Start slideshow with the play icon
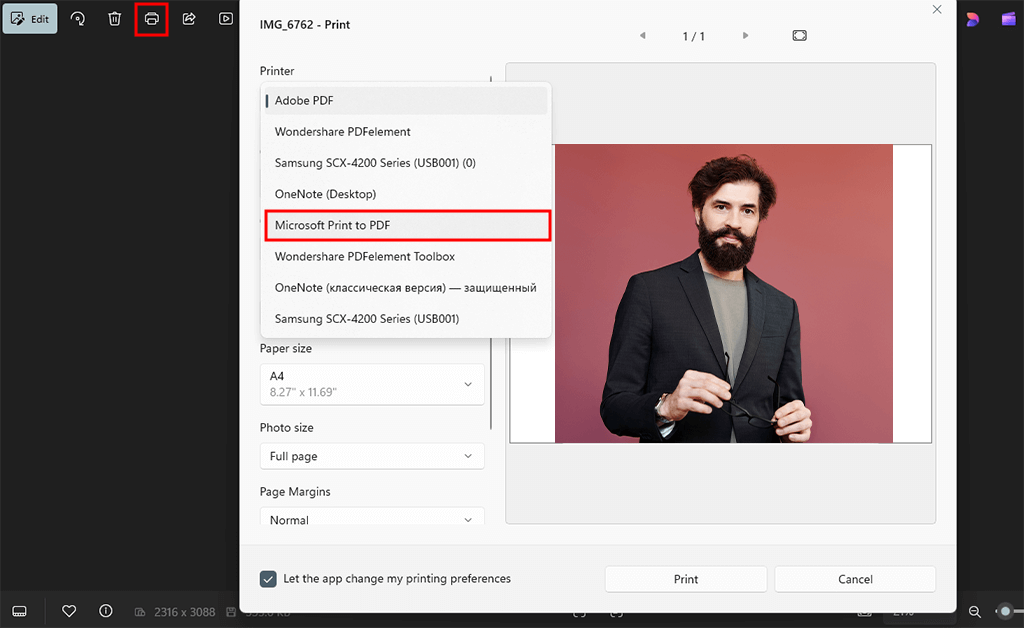This screenshot has width=1024, height=628. pos(225,19)
